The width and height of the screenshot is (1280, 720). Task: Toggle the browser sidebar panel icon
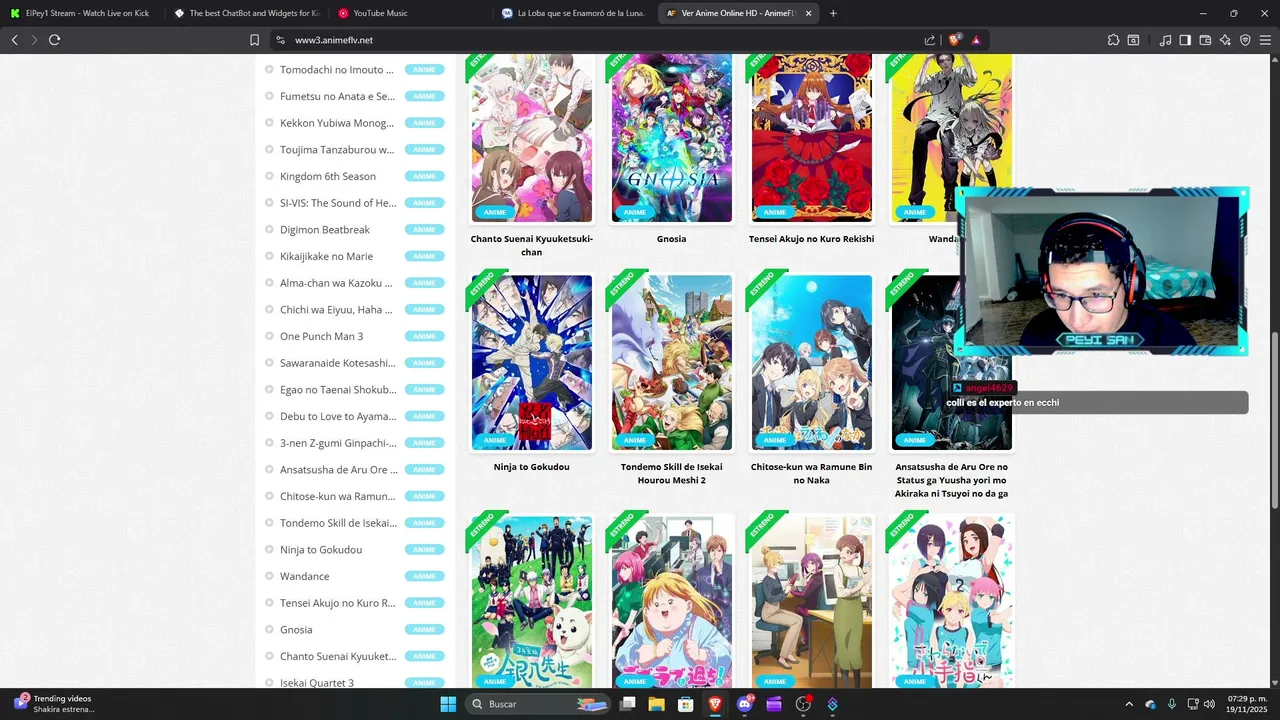[1185, 40]
